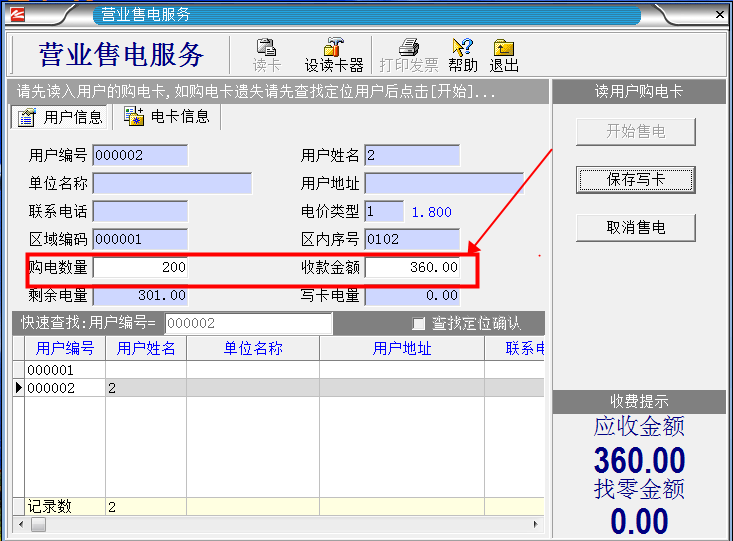Switch to the 用户信息 tab
Viewport: 733px width, 541px height.
coord(61,117)
